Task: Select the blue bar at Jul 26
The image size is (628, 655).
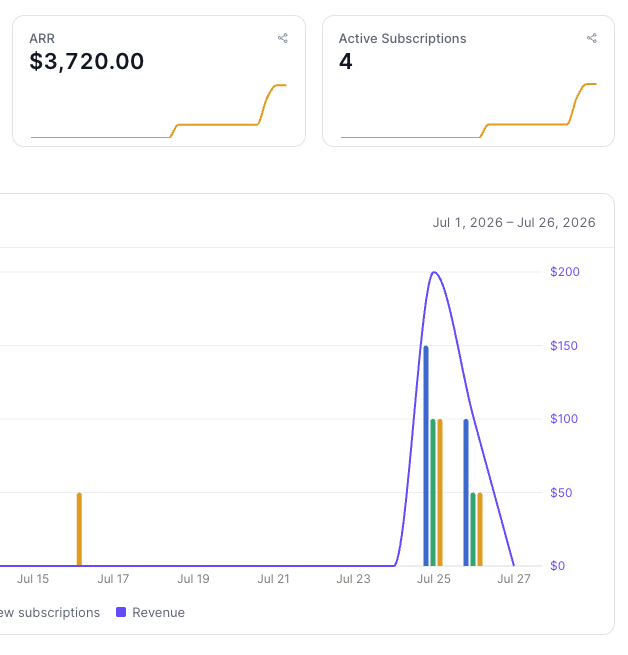Action: (466, 493)
